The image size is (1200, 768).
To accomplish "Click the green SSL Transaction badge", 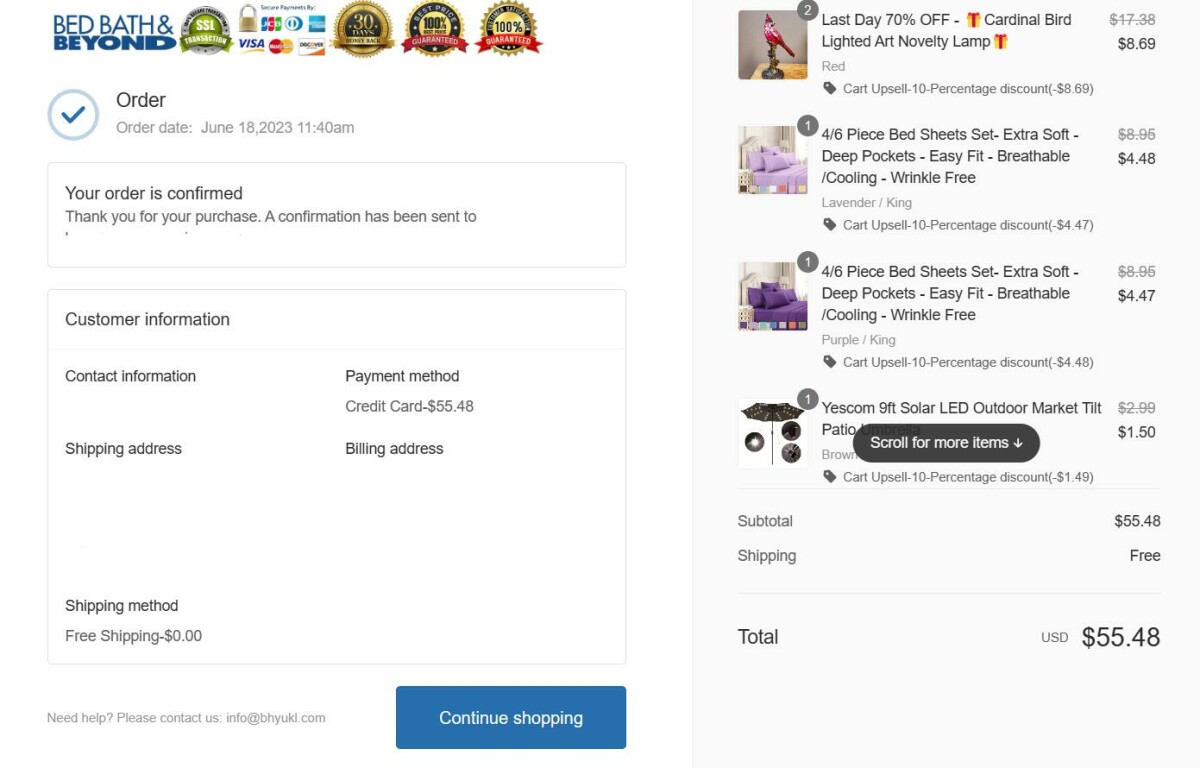I will point(206,29).
